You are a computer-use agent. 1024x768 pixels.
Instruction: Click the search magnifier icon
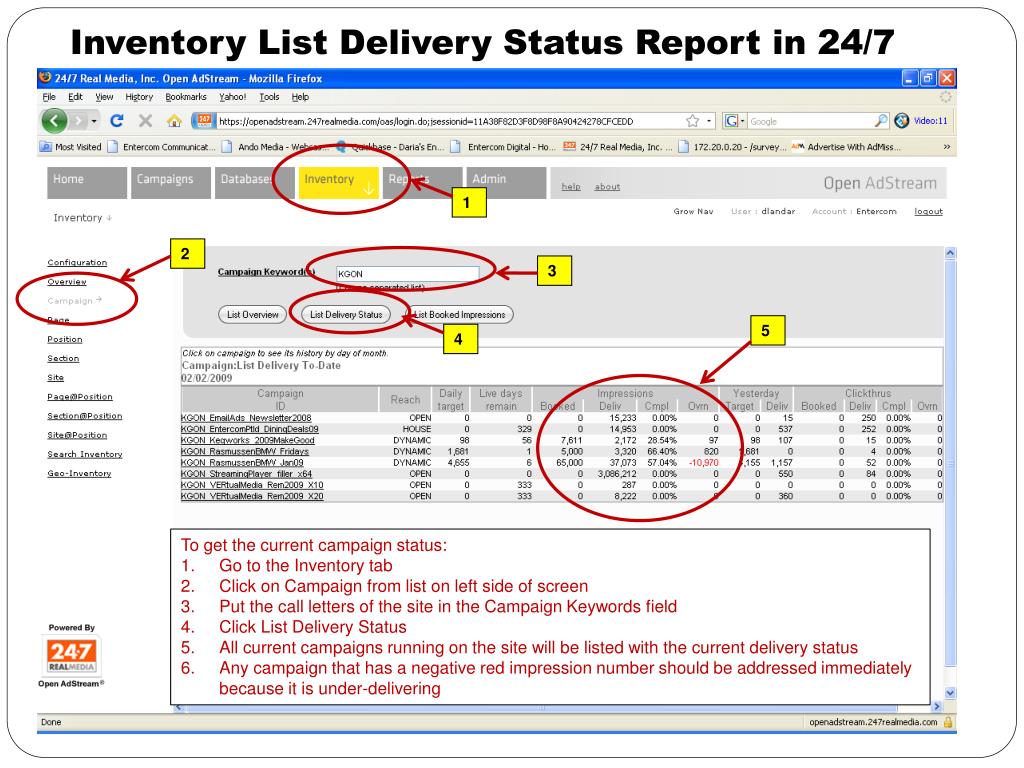tap(881, 121)
